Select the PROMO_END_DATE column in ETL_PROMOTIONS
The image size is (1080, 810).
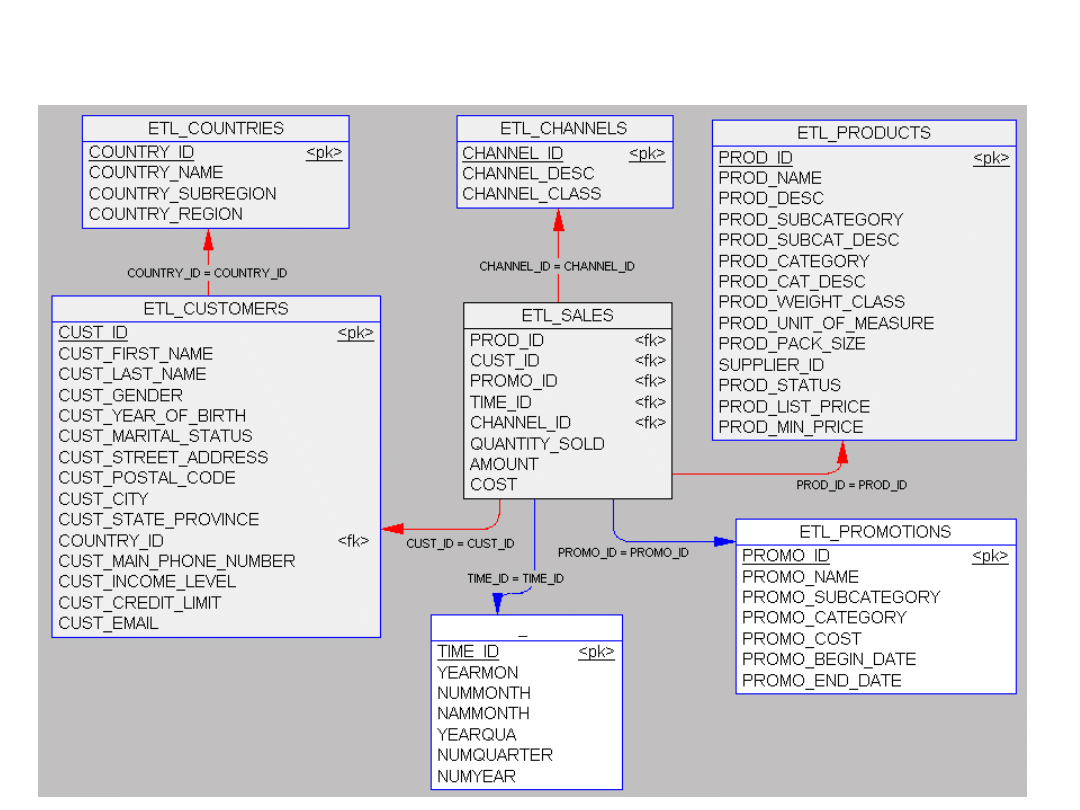(x=821, y=680)
